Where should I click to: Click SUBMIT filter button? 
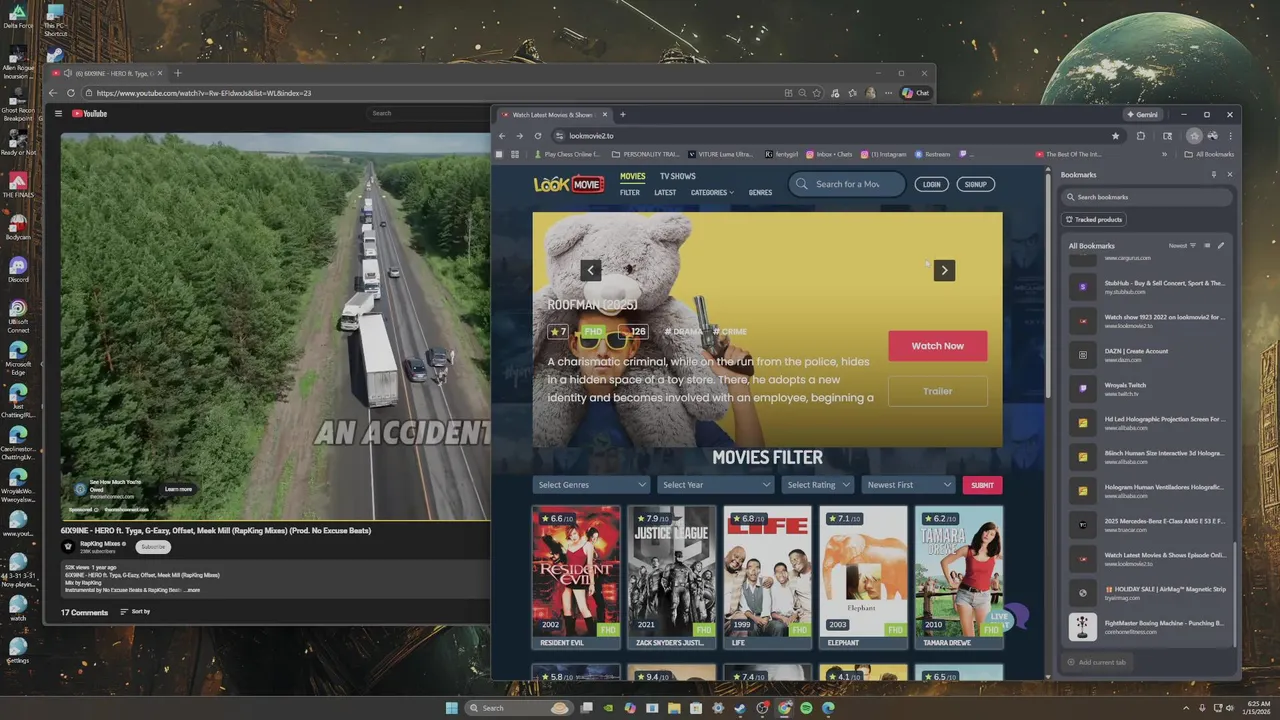[x=982, y=485]
